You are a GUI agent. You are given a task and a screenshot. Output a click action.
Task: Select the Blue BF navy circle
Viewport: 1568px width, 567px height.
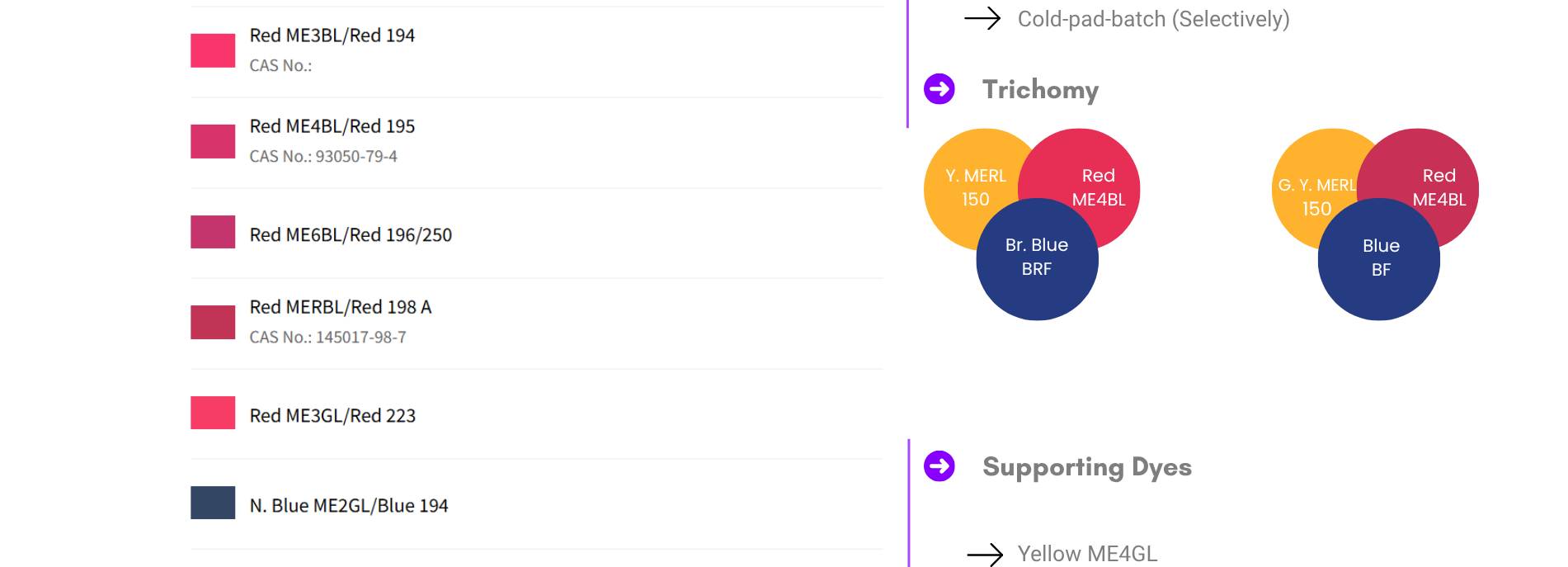(x=1379, y=259)
